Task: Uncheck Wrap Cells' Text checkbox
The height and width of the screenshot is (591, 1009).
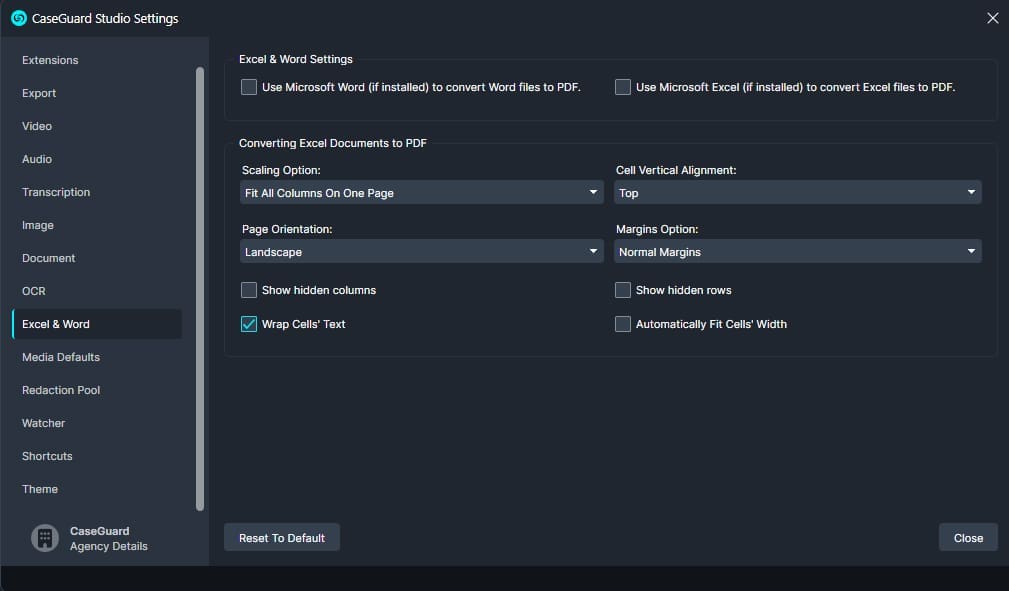Action: click(x=249, y=324)
